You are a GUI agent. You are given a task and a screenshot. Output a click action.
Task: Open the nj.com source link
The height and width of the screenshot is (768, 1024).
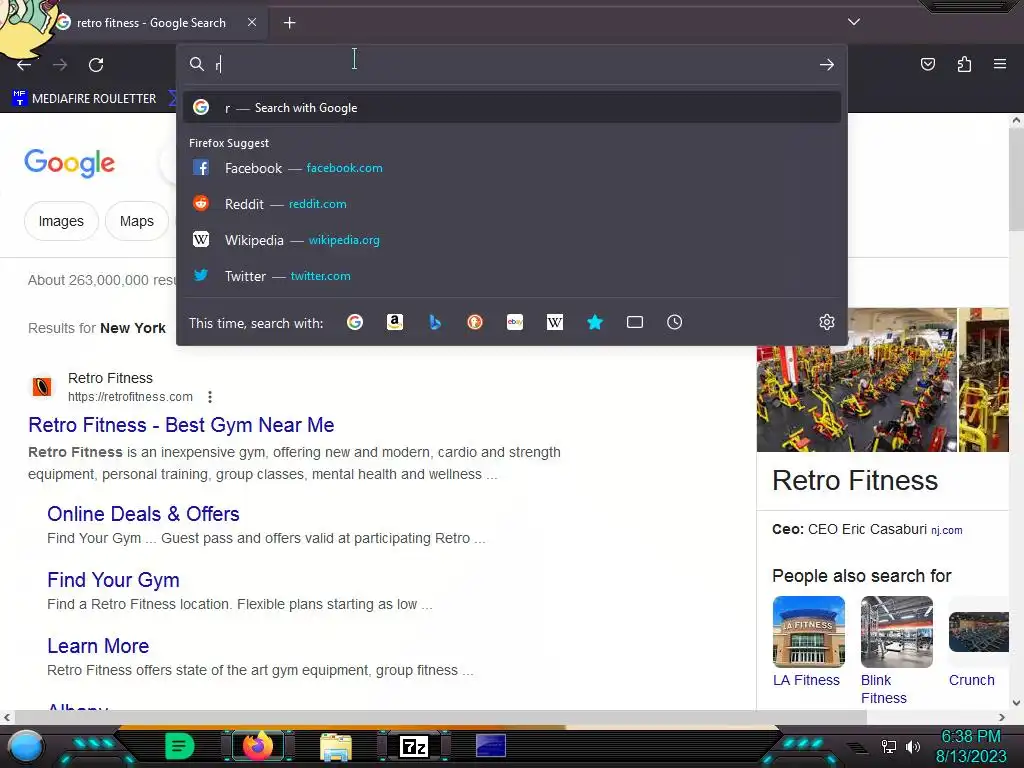(x=946, y=530)
